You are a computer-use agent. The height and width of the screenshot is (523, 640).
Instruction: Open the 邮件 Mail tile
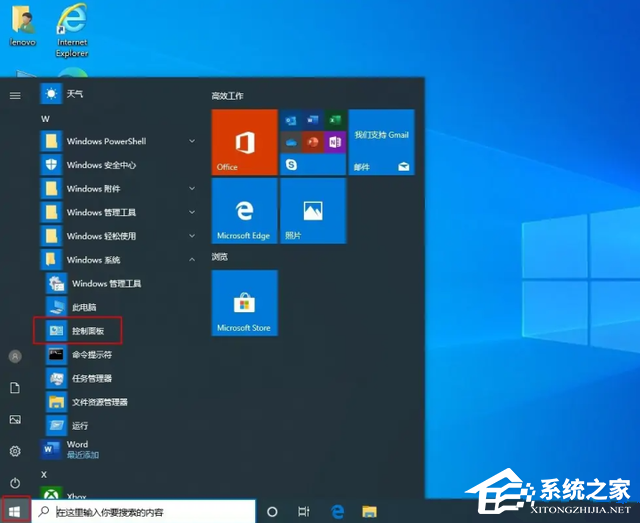[382, 142]
